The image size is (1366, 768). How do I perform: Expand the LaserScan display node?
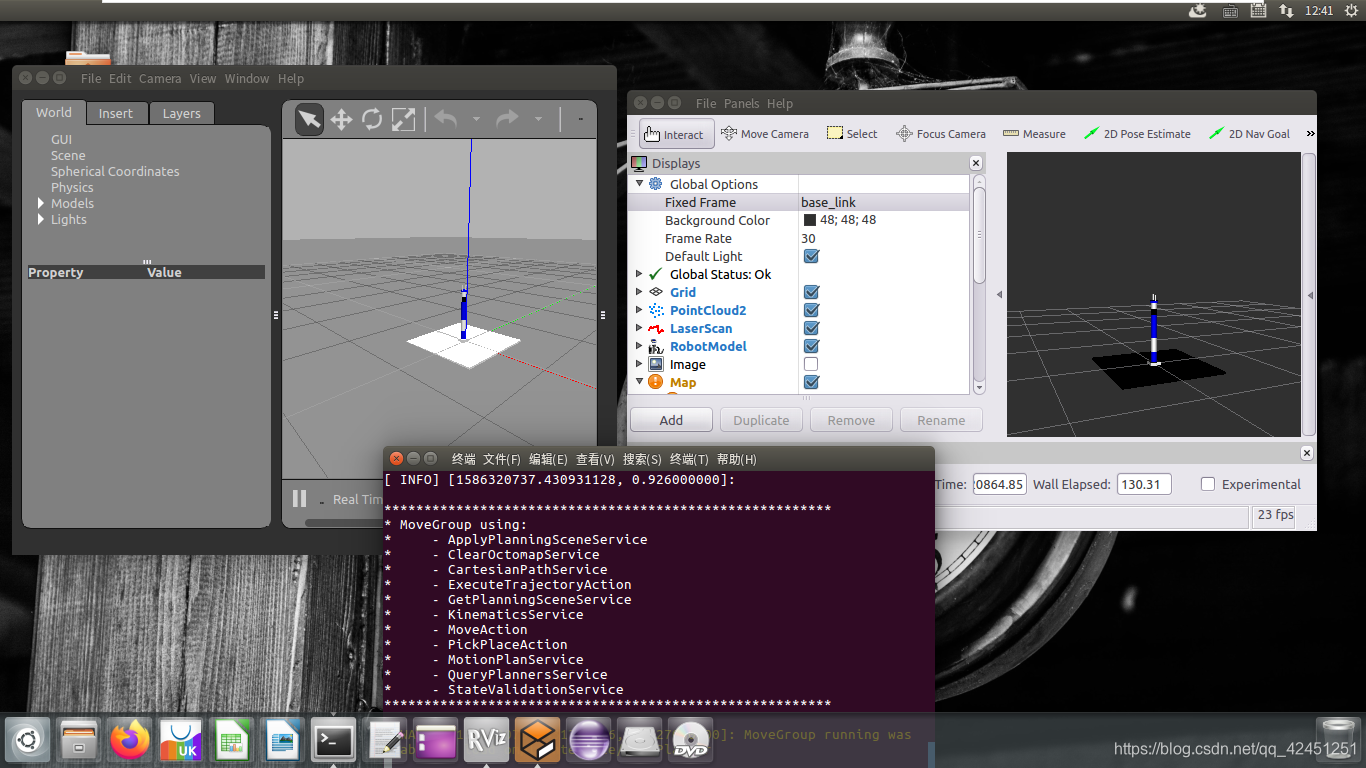pyautogui.click(x=640, y=328)
